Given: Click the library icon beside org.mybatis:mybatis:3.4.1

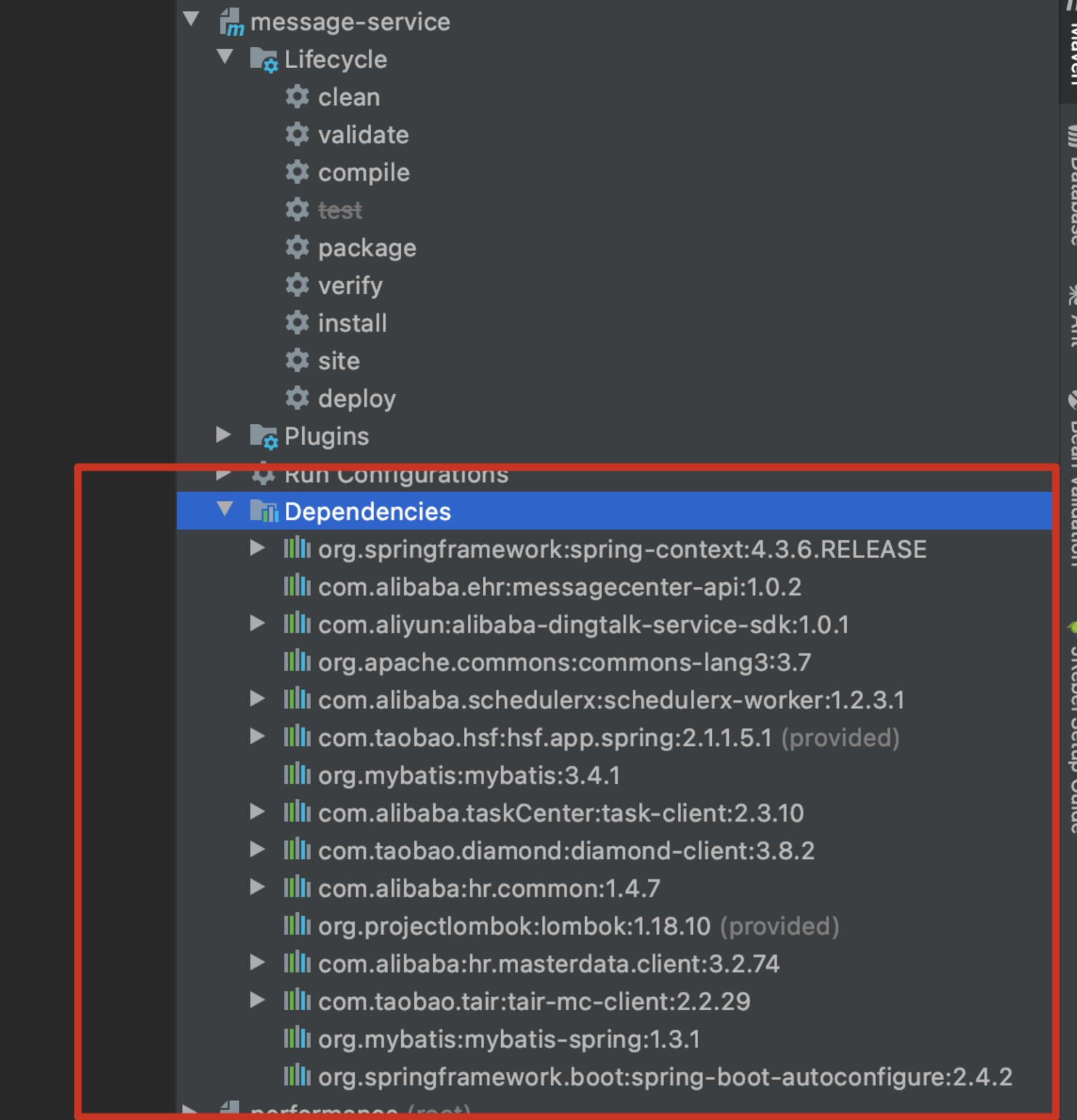Looking at the screenshot, I should (297, 775).
